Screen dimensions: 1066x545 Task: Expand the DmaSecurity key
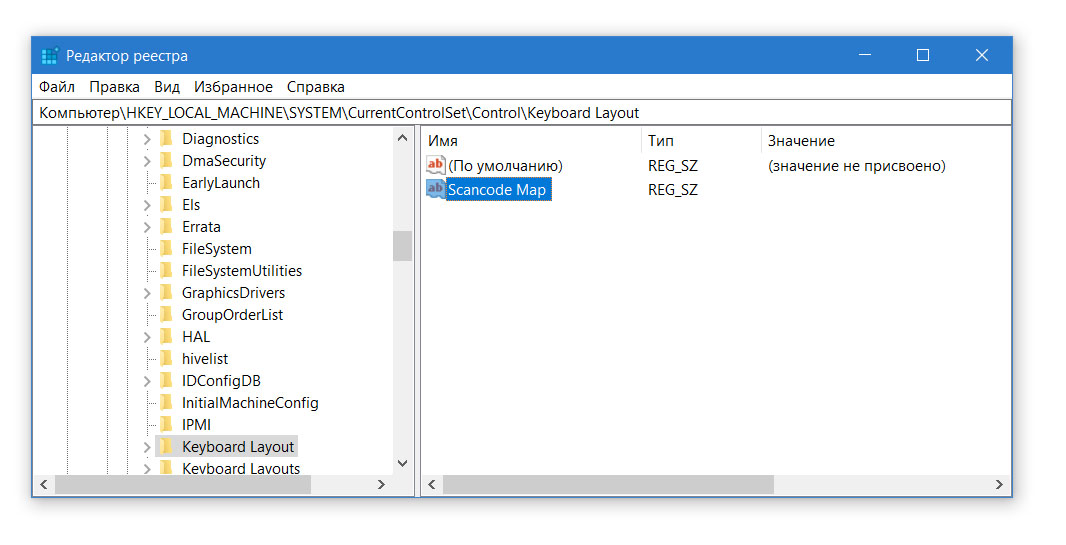point(147,161)
